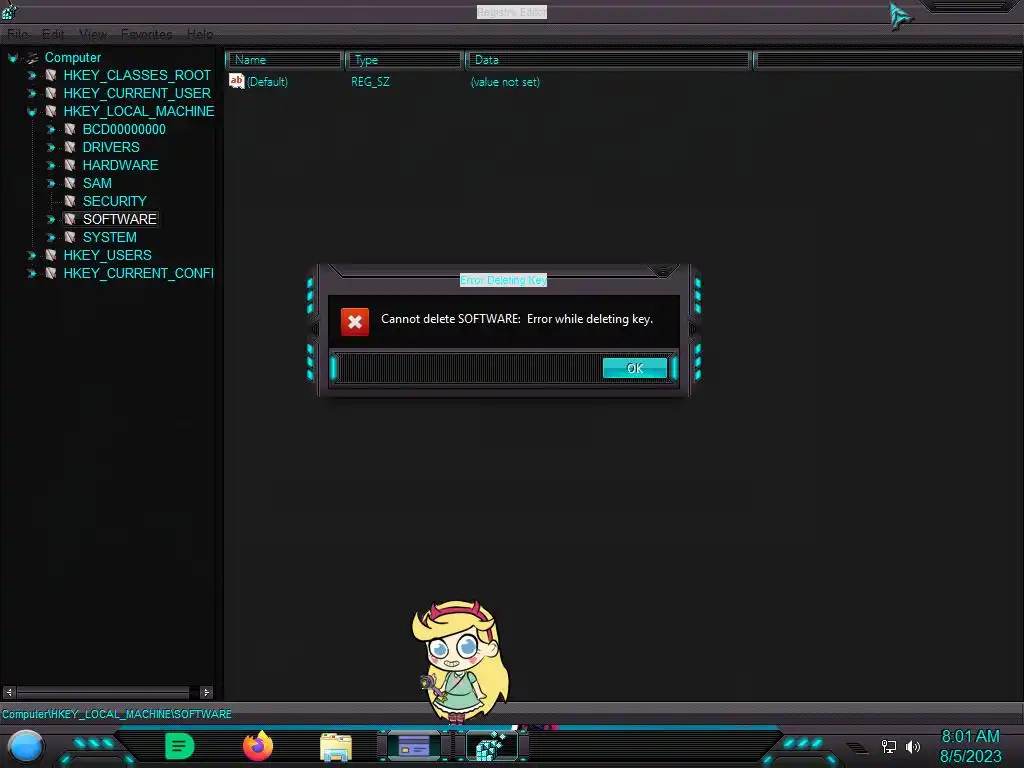Open the Start orb button
This screenshot has width=1024, height=768.
coord(26,747)
